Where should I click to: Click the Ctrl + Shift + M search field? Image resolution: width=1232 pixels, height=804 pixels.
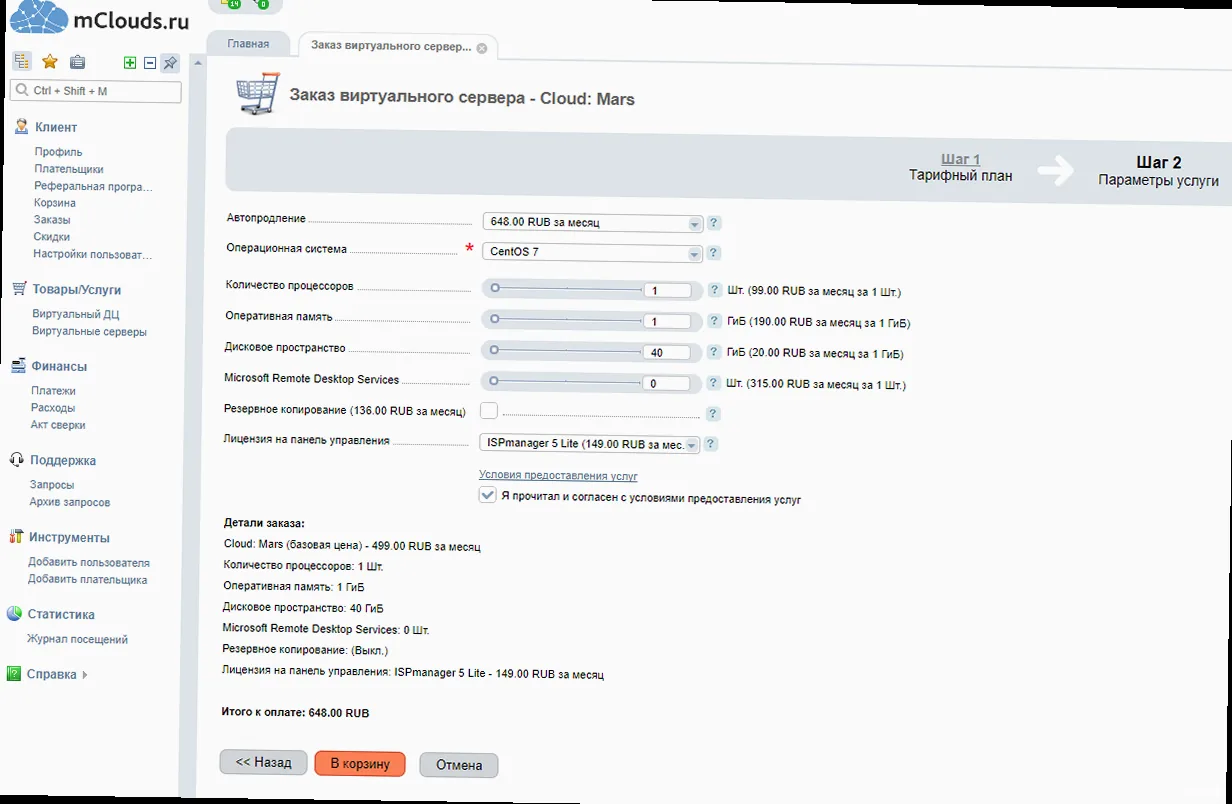(x=95, y=91)
